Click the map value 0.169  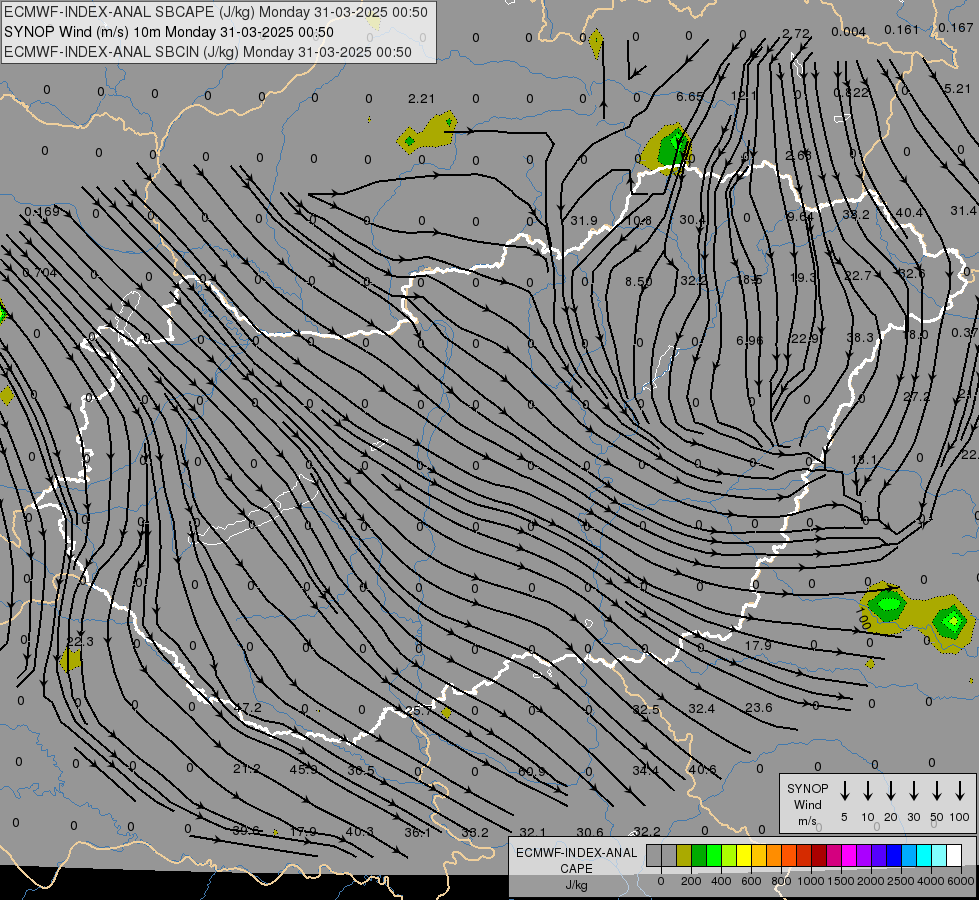42,212
